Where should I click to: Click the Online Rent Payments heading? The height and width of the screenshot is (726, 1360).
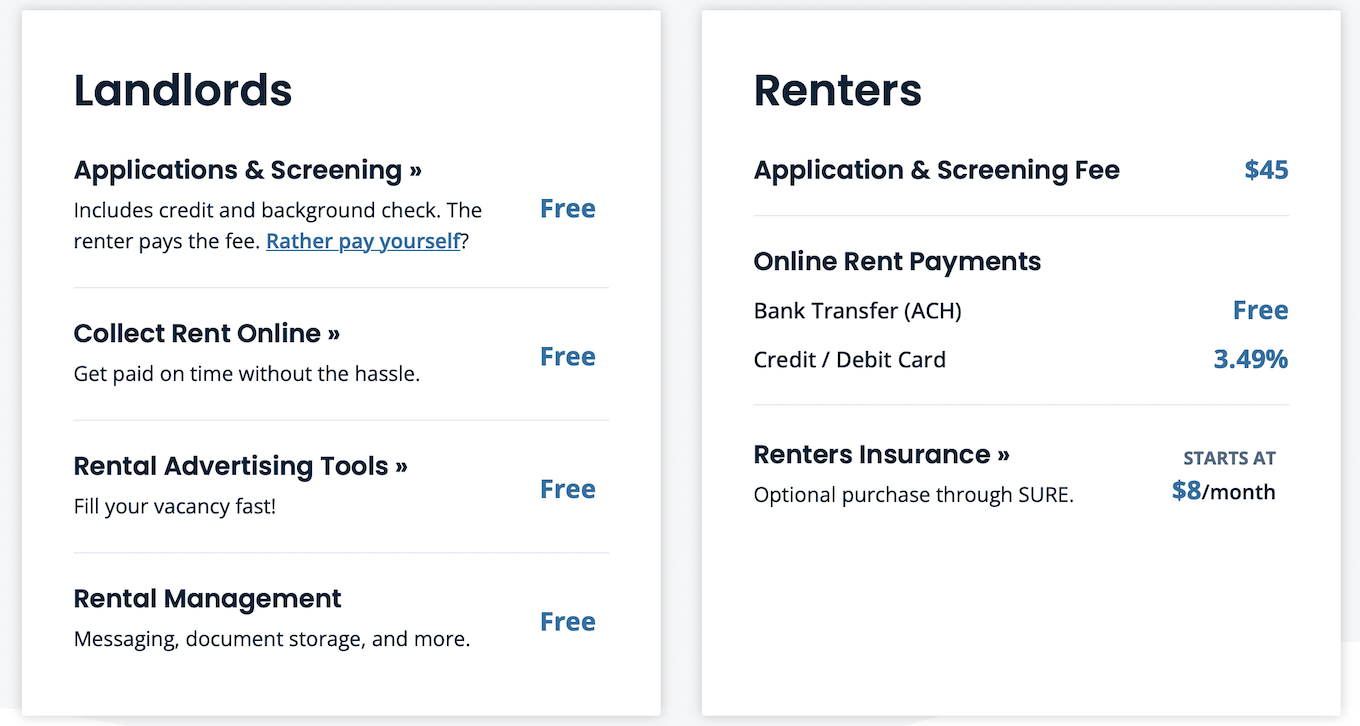pyautogui.click(x=897, y=261)
